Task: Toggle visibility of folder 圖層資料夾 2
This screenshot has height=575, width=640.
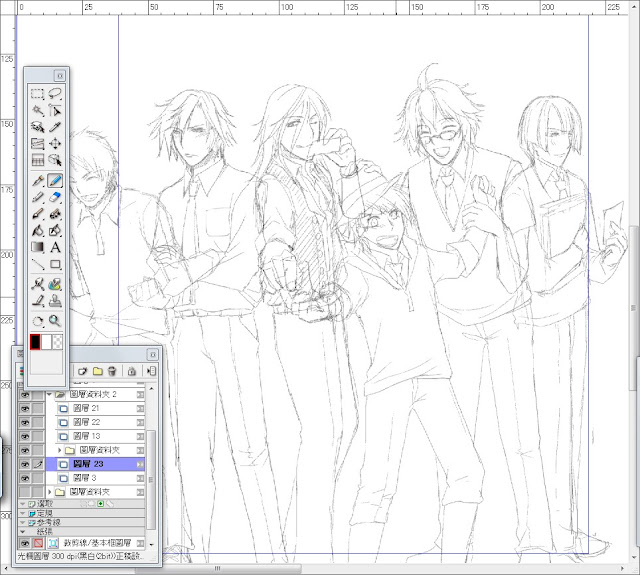Action: (x=25, y=395)
